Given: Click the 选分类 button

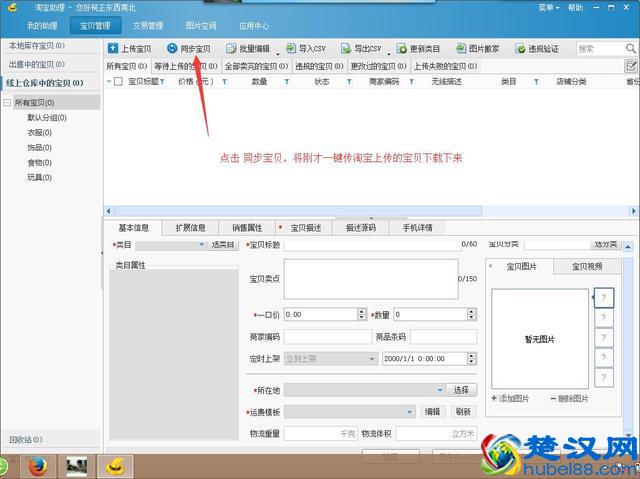Looking at the screenshot, I should 605,244.
